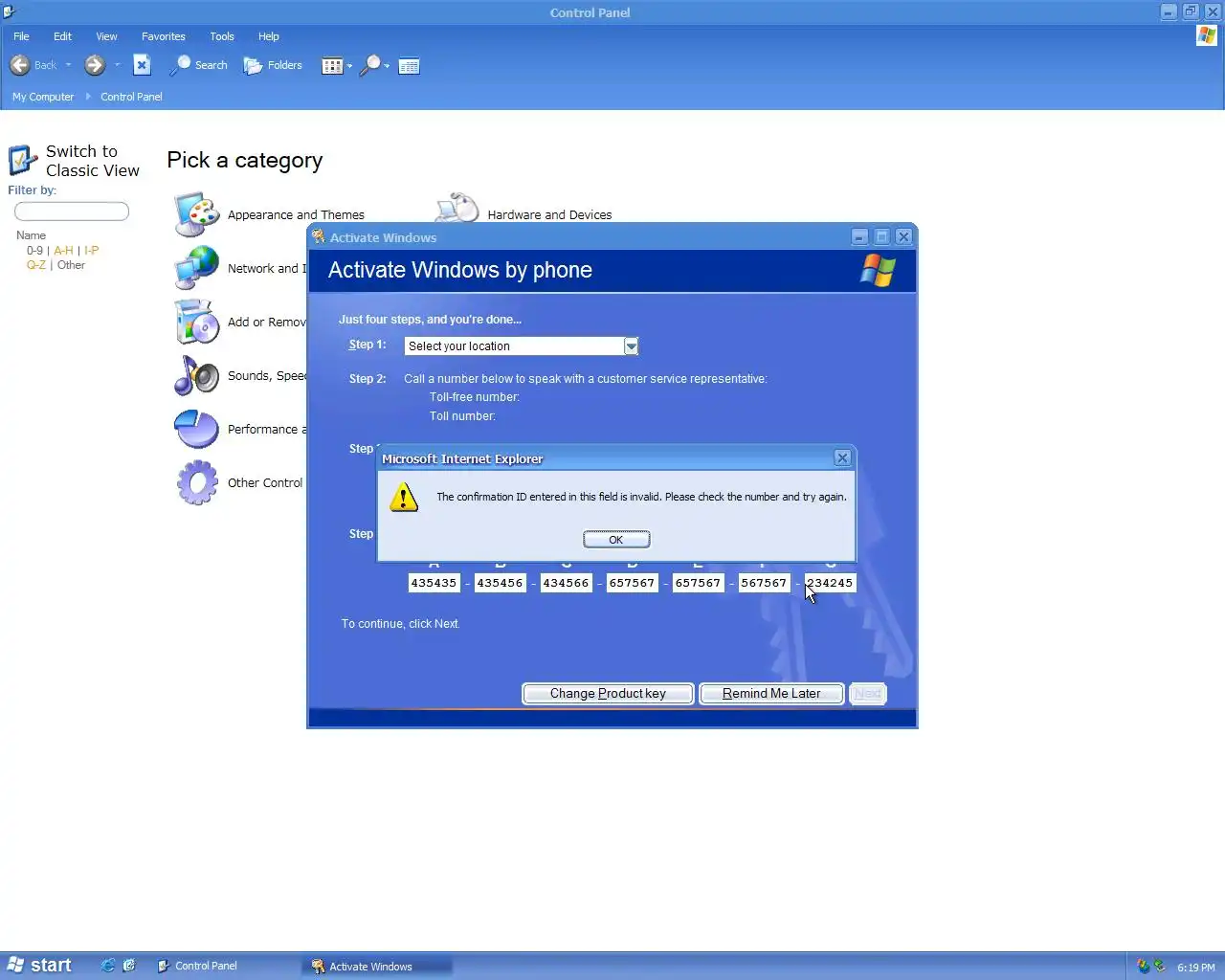Click the Add or Remove Programs icon
The width and height of the screenshot is (1225, 980).
point(197,322)
